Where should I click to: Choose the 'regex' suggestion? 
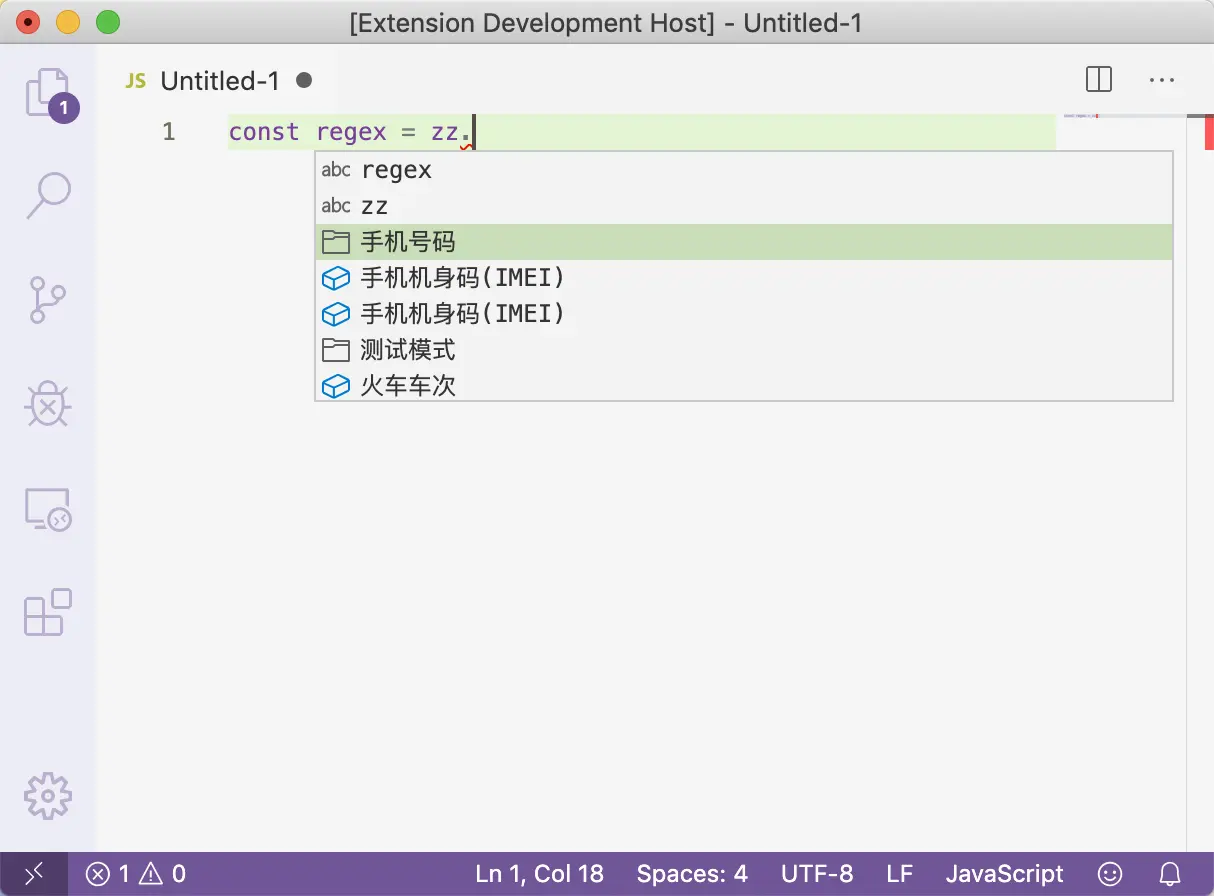744,170
